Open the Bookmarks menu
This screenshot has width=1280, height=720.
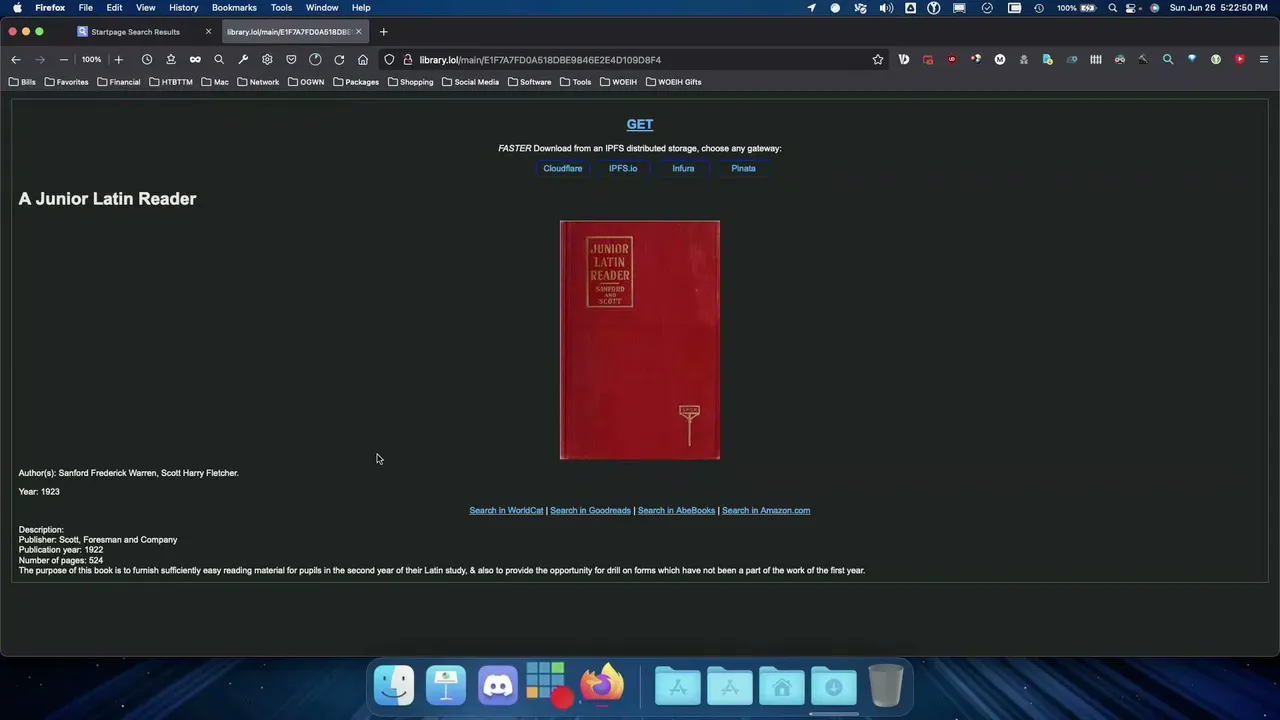coord(234,8)
